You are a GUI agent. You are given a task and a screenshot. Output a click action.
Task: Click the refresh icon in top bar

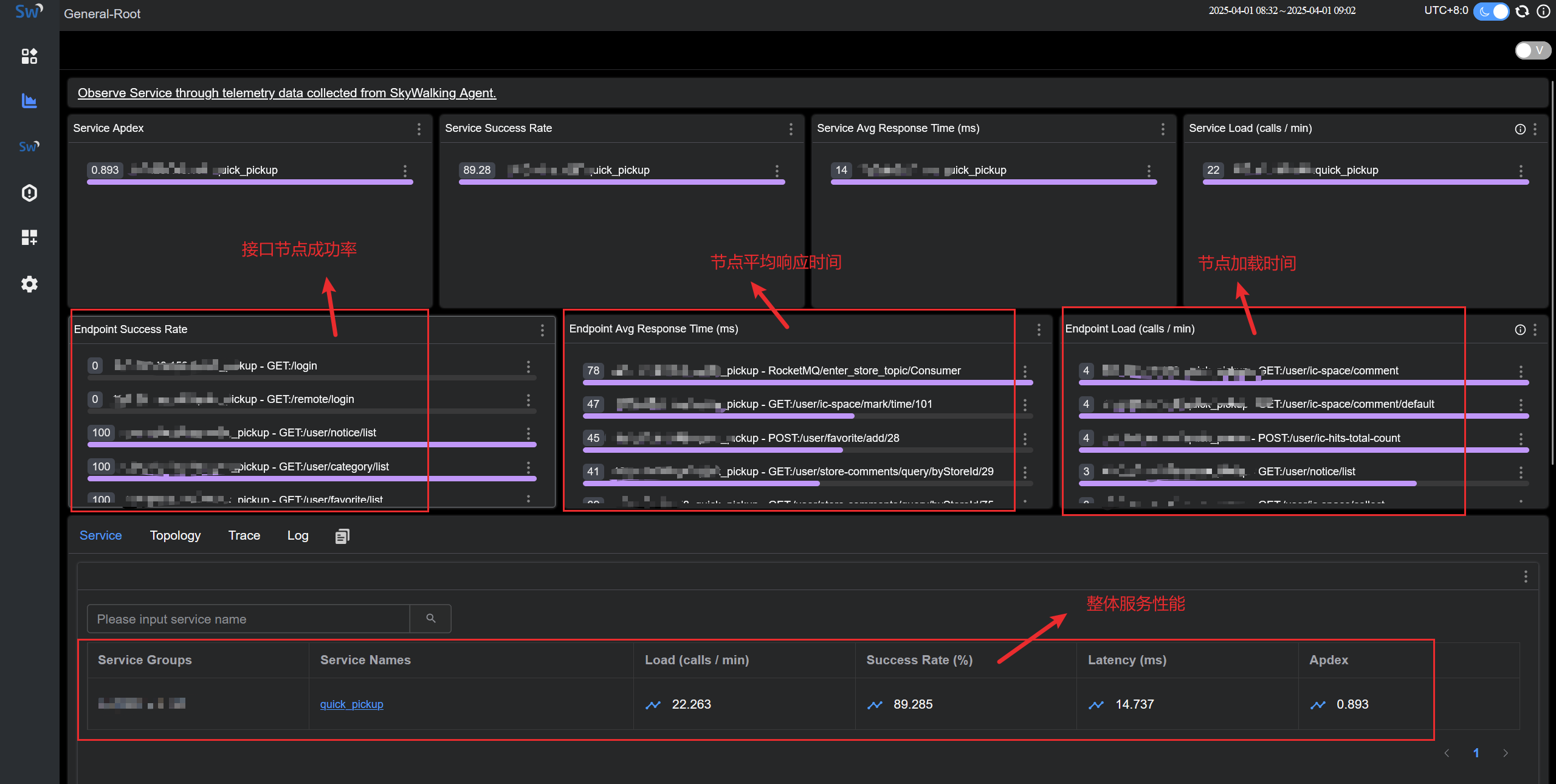1522,12
